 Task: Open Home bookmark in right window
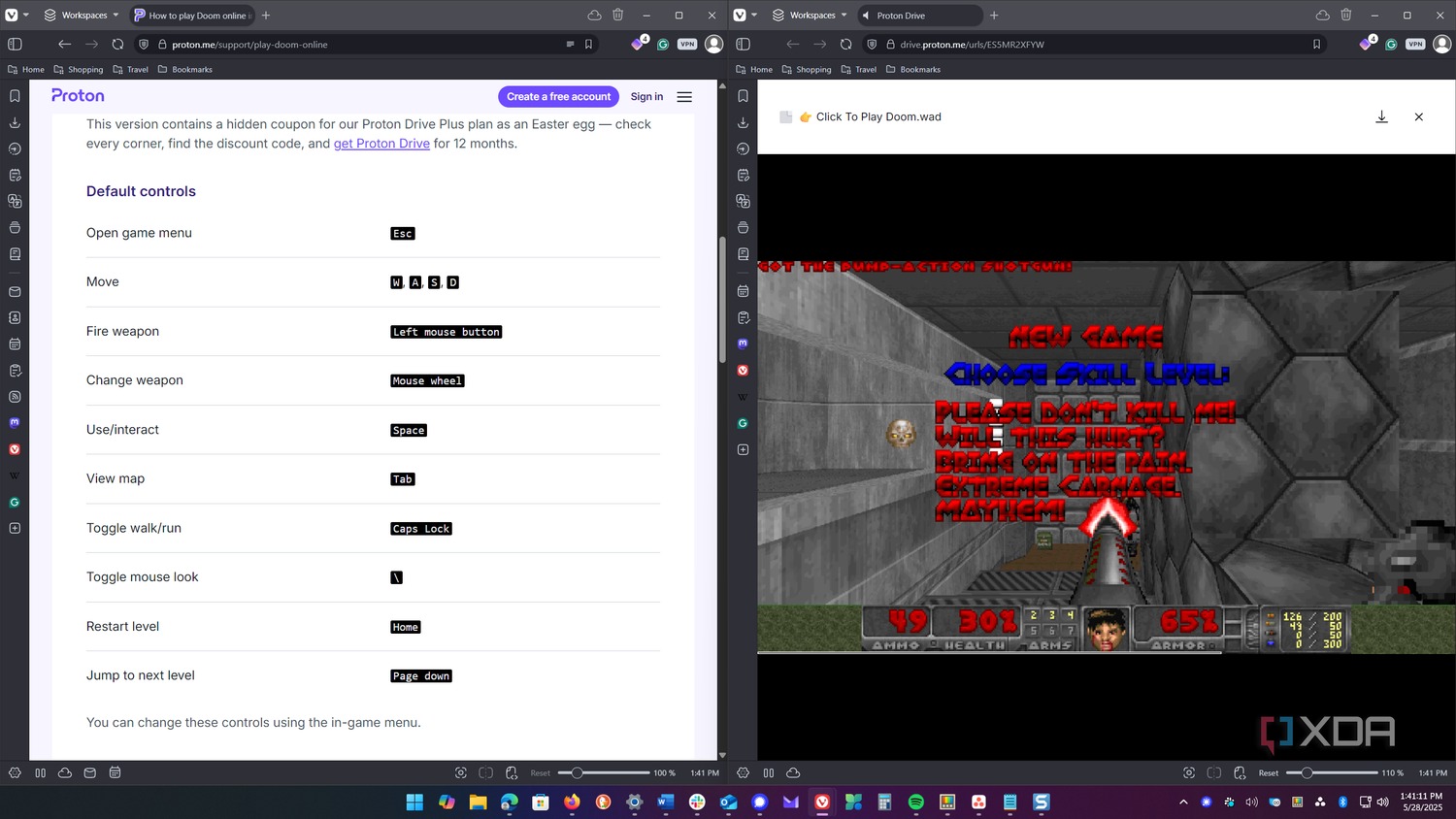click(754, 69)
